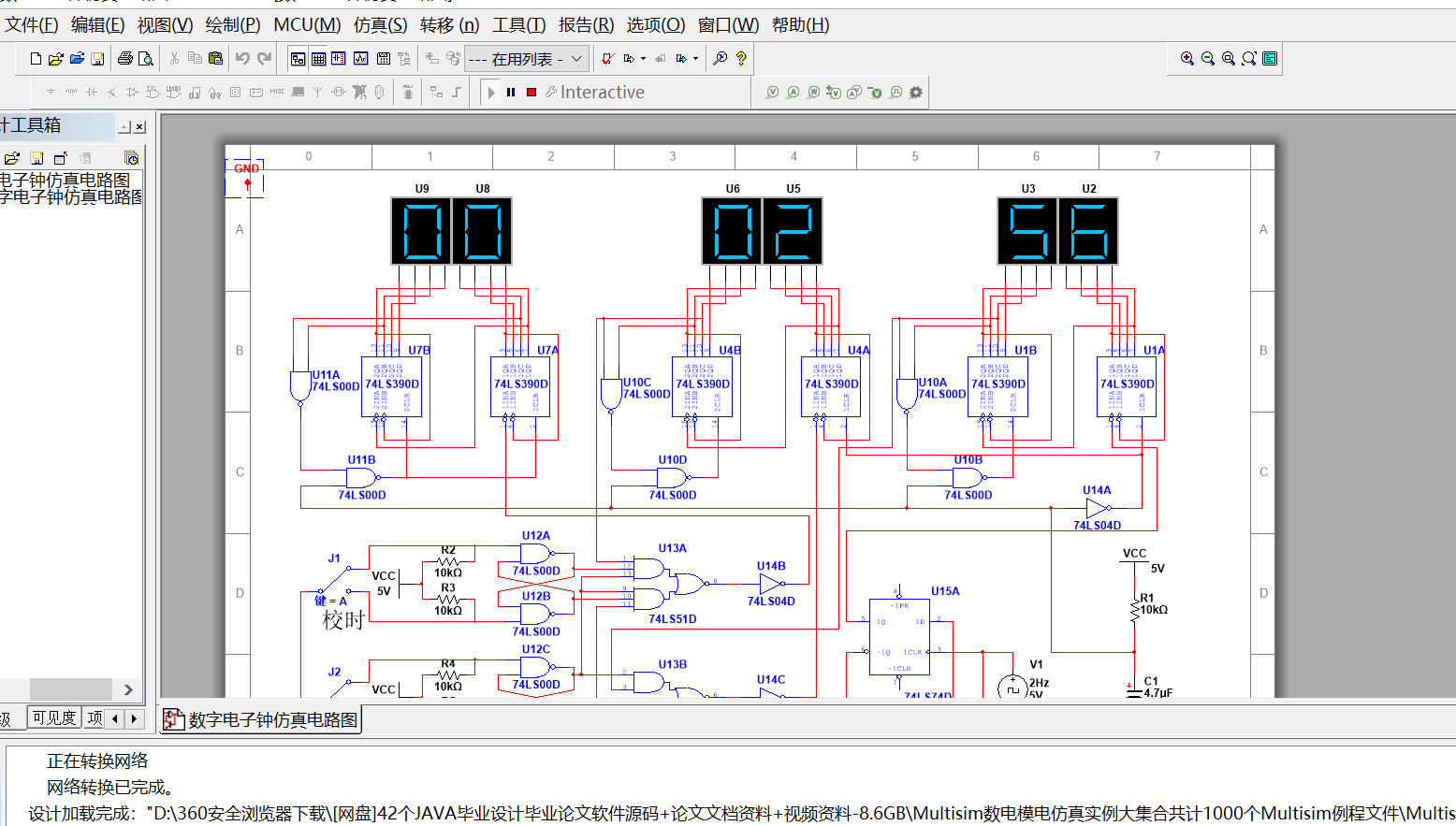Click the open file folder icon
Image resolution: width=1456 pixels, height=826 pixels.
[x=56, y=59]
